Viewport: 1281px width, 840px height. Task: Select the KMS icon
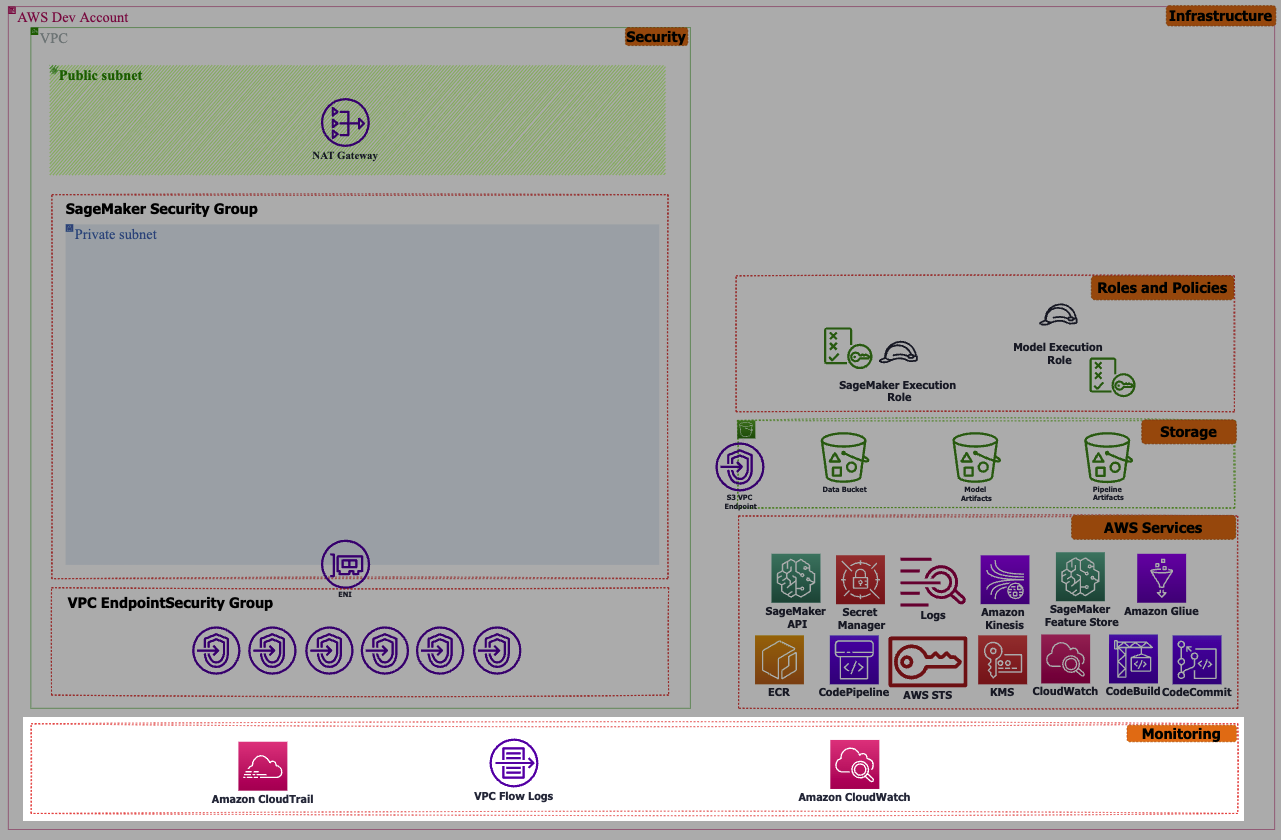[1002, 660]
